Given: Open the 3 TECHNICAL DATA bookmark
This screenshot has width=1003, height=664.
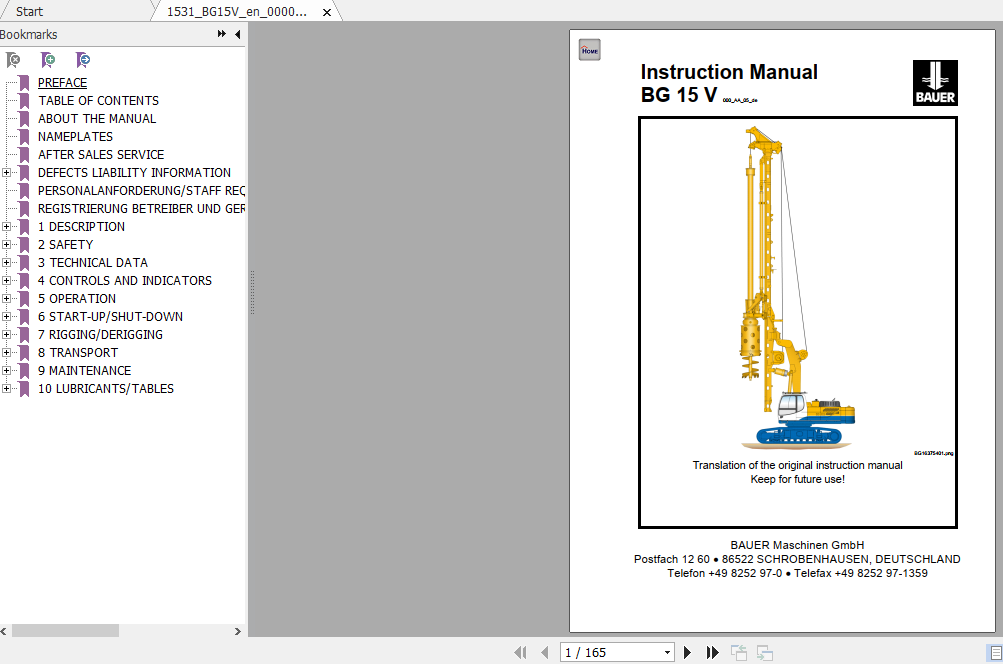Looking at the screenshot, I should 93,262.
